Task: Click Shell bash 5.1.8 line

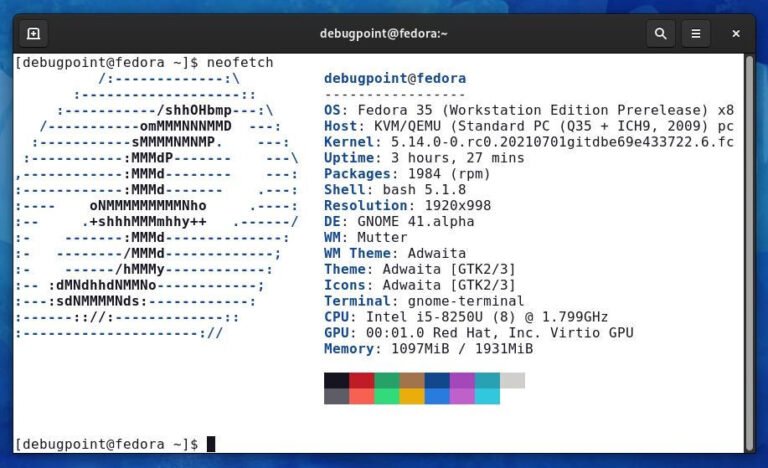Action: (x=395, y=190)
